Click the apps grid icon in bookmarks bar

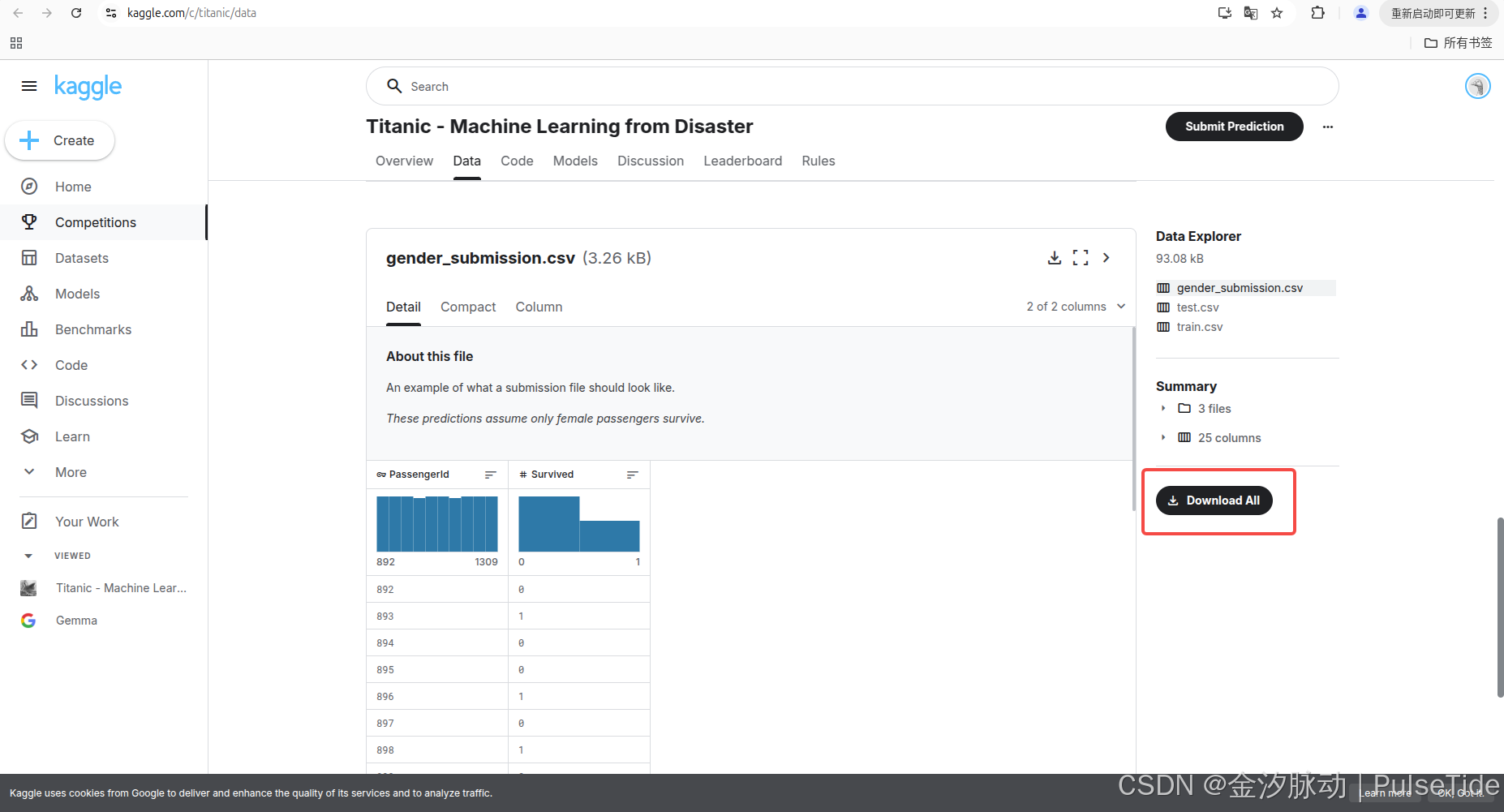click(x=16, y=43)
